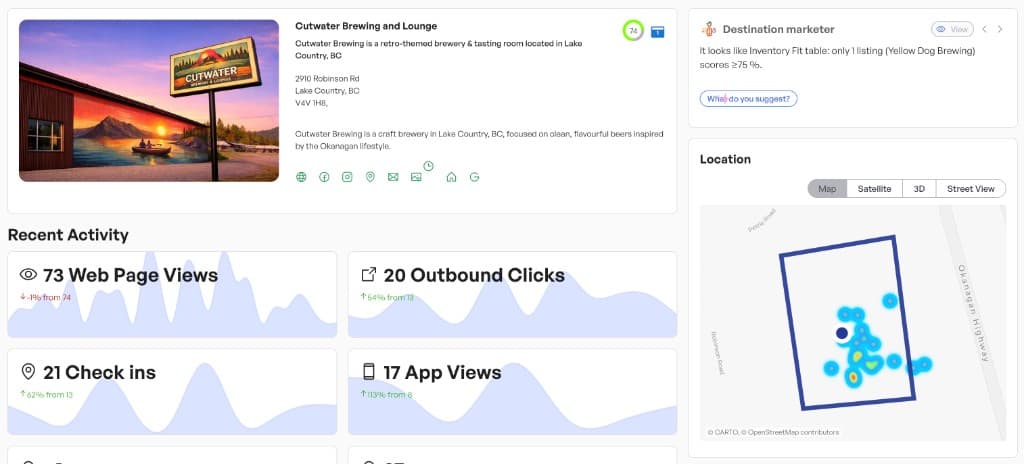Viewport: 1024px width, 464px height.
Task: Open the Facebook icon link
Action: point(324,177)
